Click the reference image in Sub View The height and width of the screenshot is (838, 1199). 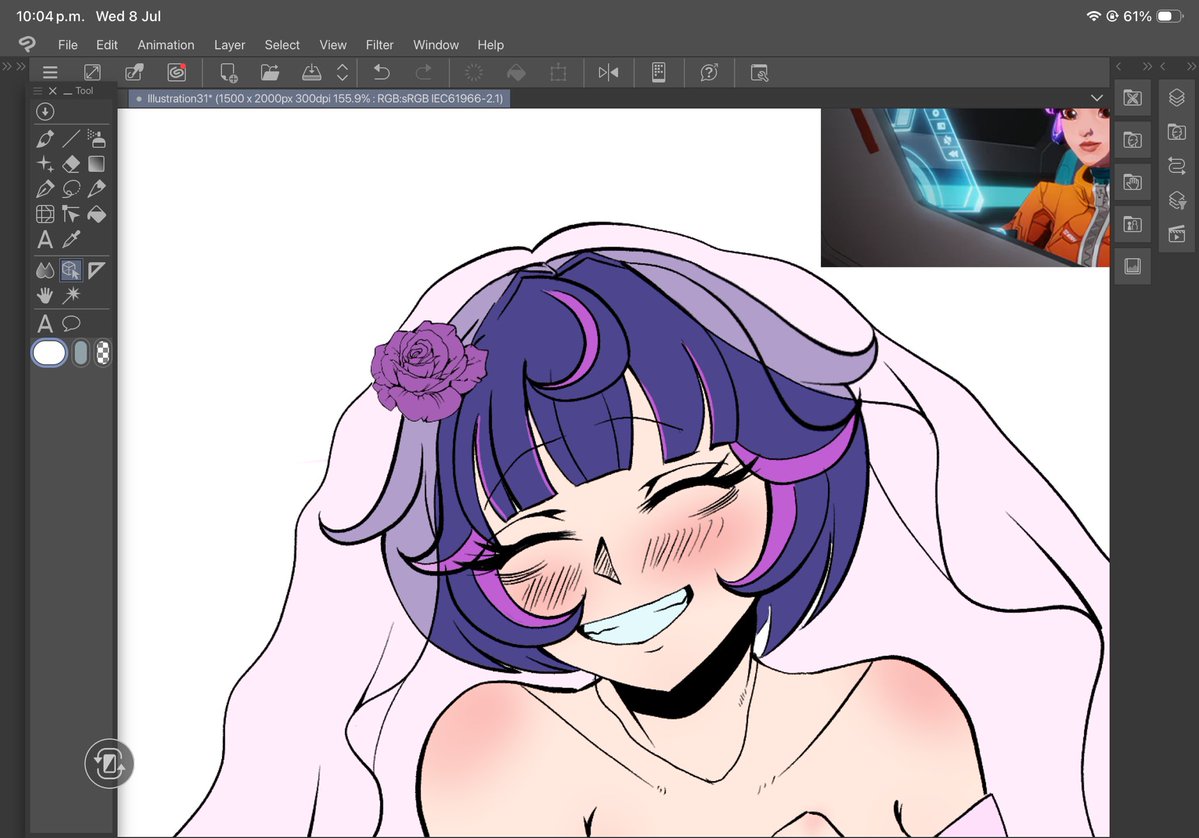(965, 187)
